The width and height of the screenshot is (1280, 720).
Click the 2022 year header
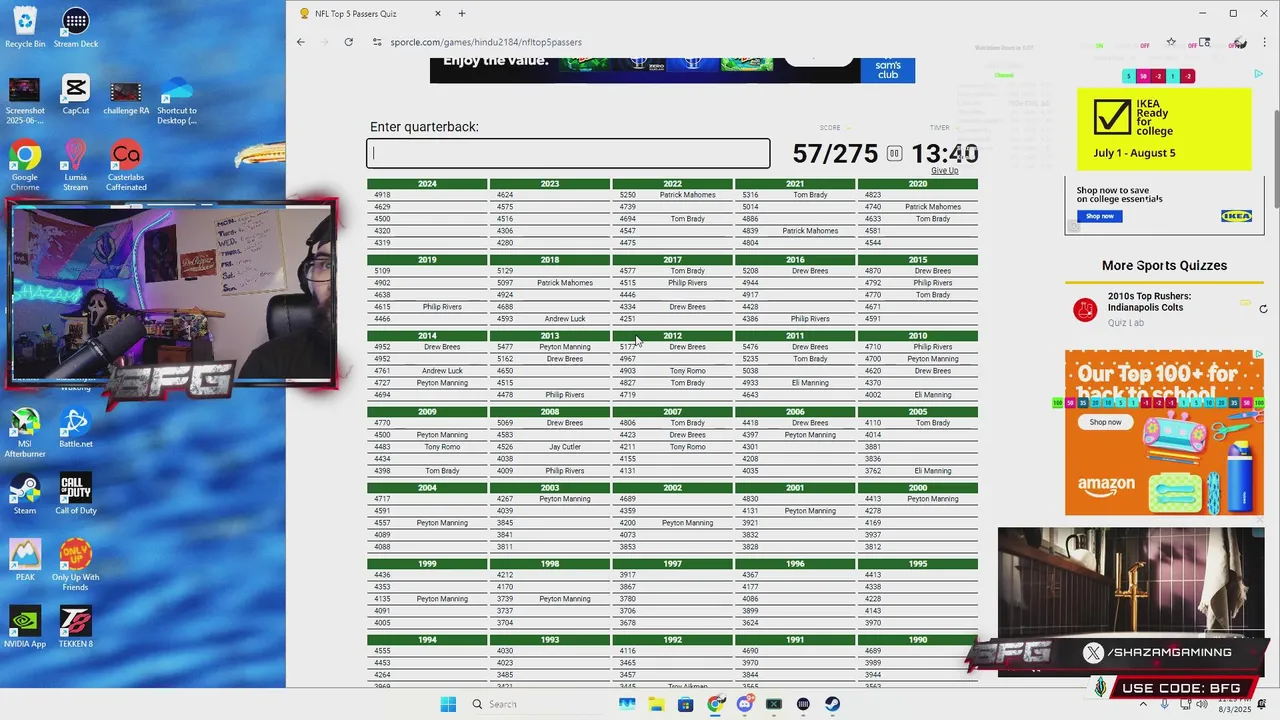click(x=672, y=184)
